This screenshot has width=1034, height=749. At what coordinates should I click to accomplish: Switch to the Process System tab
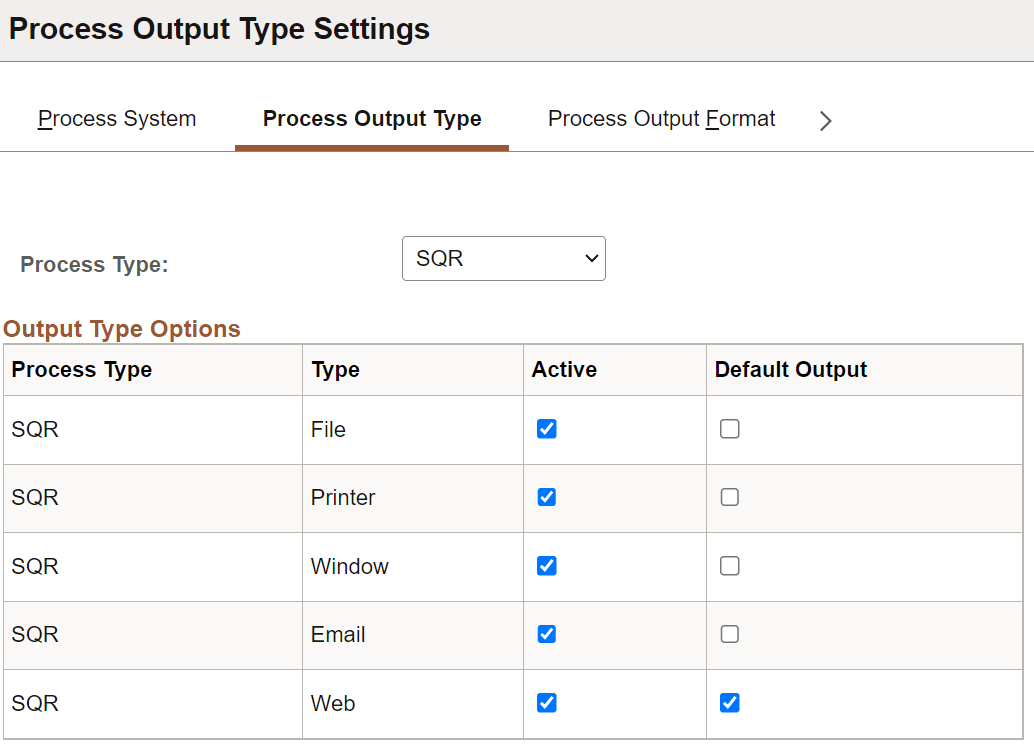116,118
